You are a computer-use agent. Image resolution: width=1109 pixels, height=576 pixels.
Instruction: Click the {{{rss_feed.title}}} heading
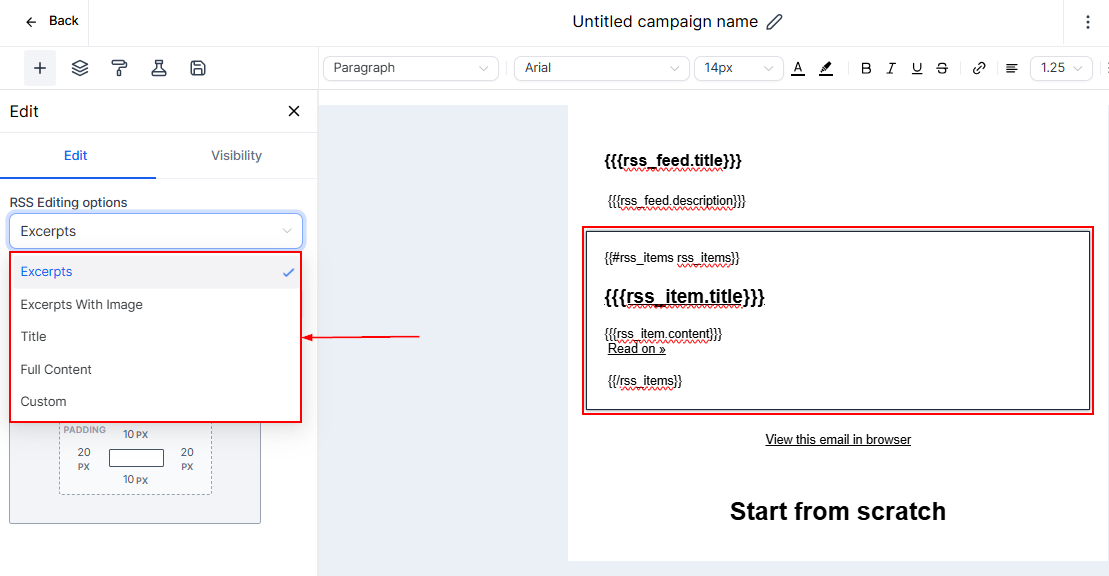coord(673,161)
